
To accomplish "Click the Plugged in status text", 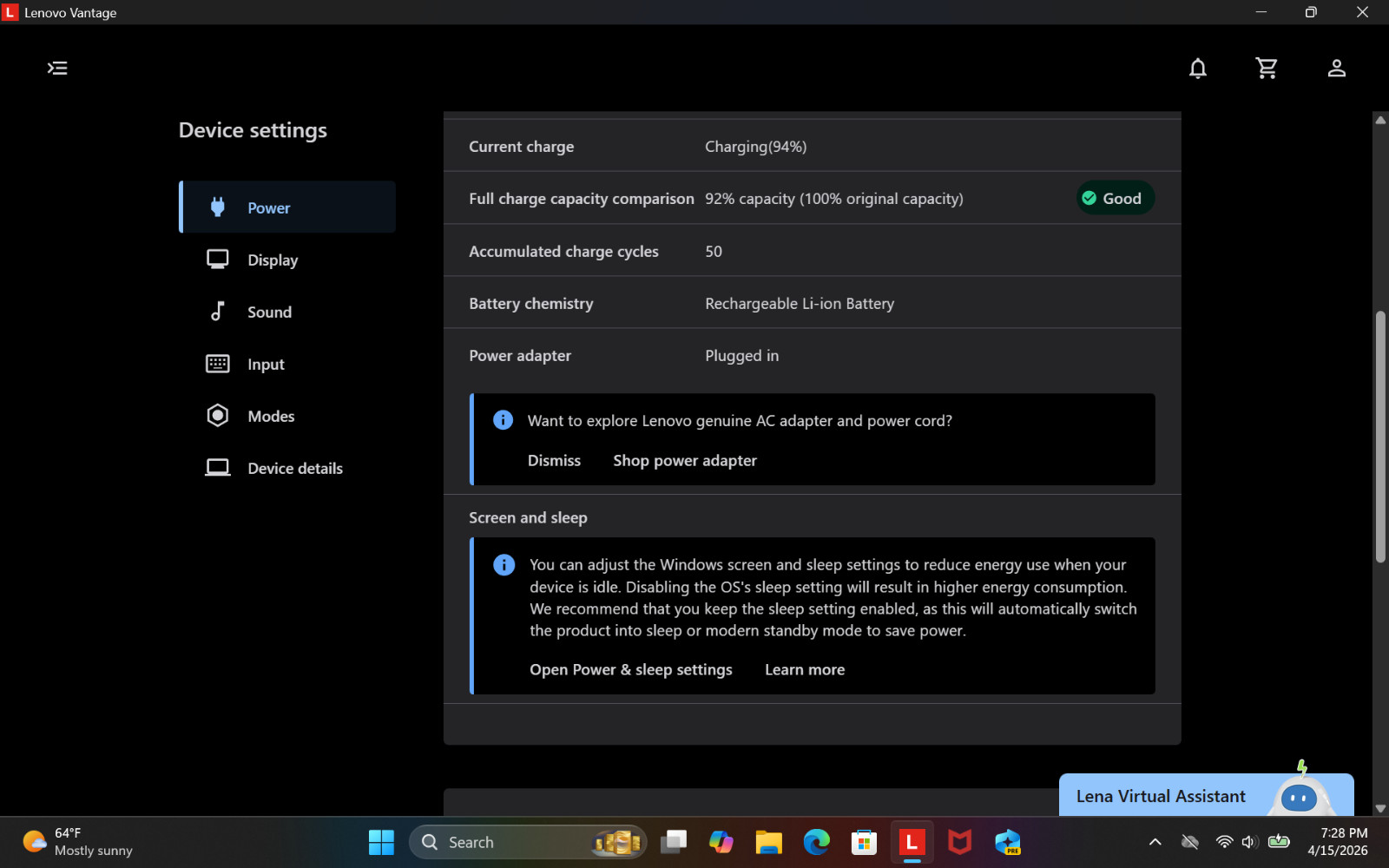I will click(x=741, y=355).
